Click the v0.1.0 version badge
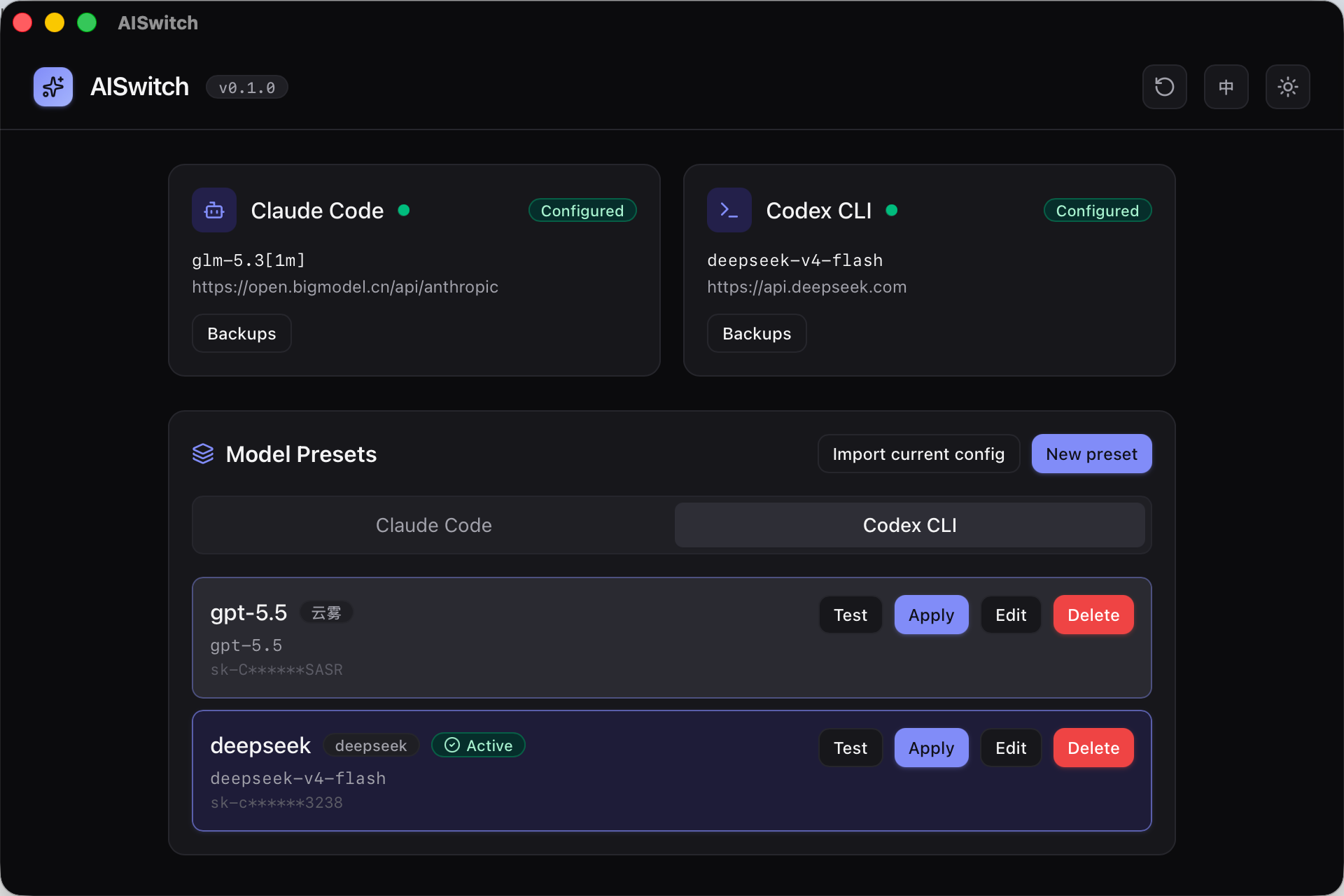The height and width of the screenshot is (896, 1344). (x=247, y=87)
